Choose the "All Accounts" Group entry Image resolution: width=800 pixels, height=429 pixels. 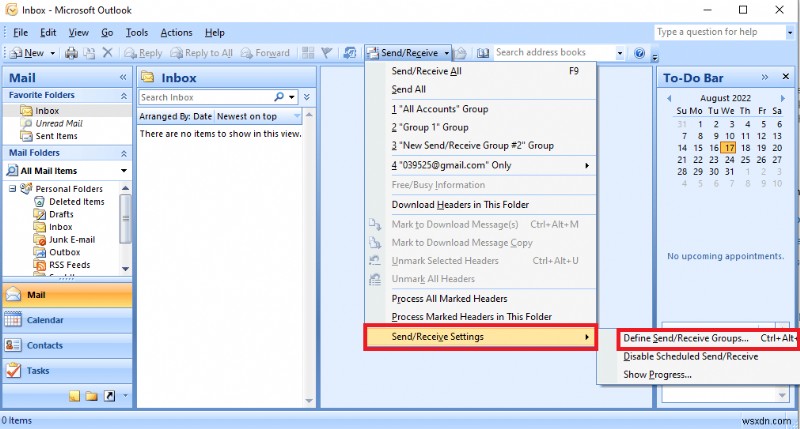(481, 109)
